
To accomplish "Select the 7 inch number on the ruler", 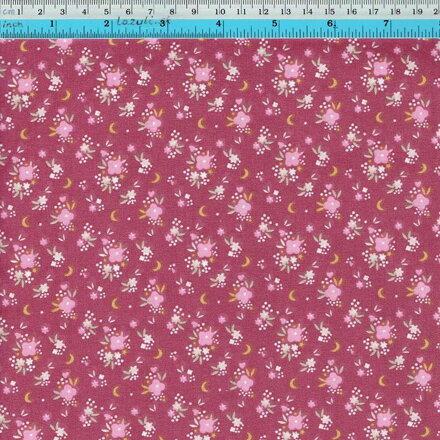I will coord(386,24).
